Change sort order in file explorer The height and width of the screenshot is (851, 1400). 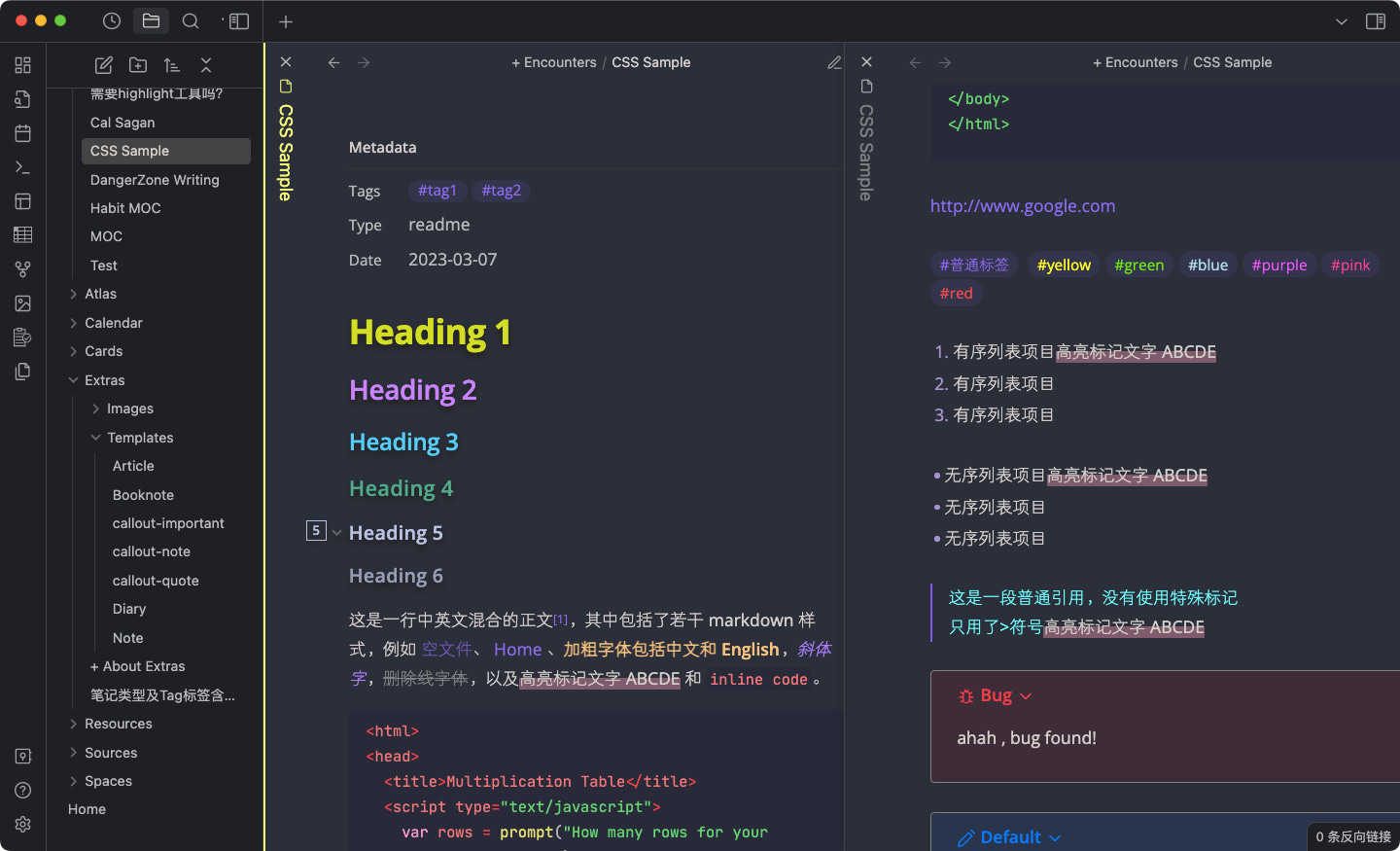(x=172, y=65)
